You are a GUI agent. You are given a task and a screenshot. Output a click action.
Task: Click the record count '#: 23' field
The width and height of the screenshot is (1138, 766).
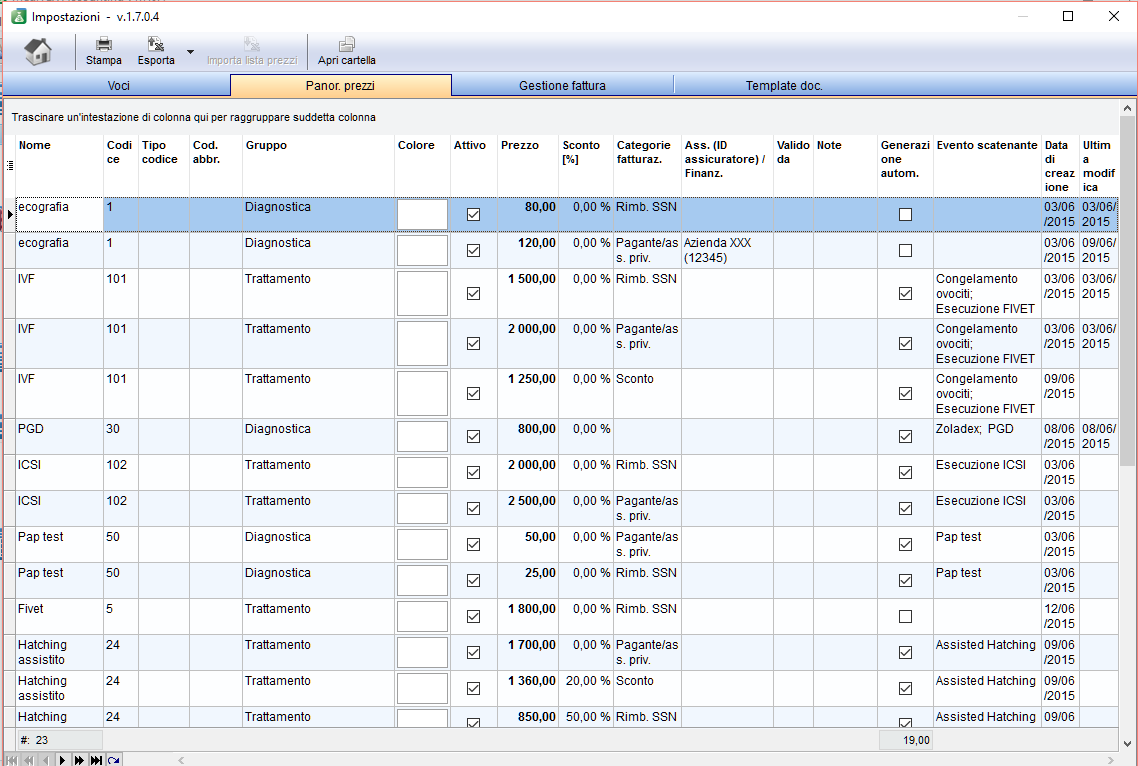point(60,740)
